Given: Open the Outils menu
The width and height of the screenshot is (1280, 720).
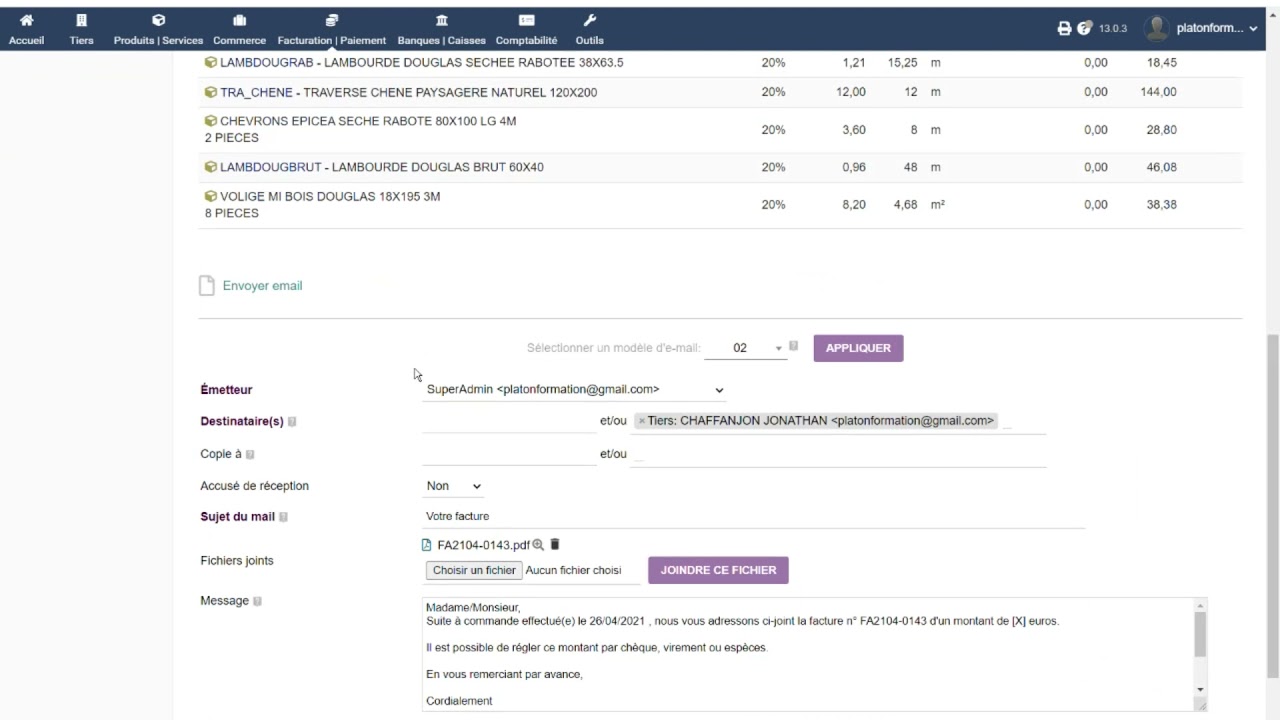Looking at the screenshot, I should pos(589,29).
